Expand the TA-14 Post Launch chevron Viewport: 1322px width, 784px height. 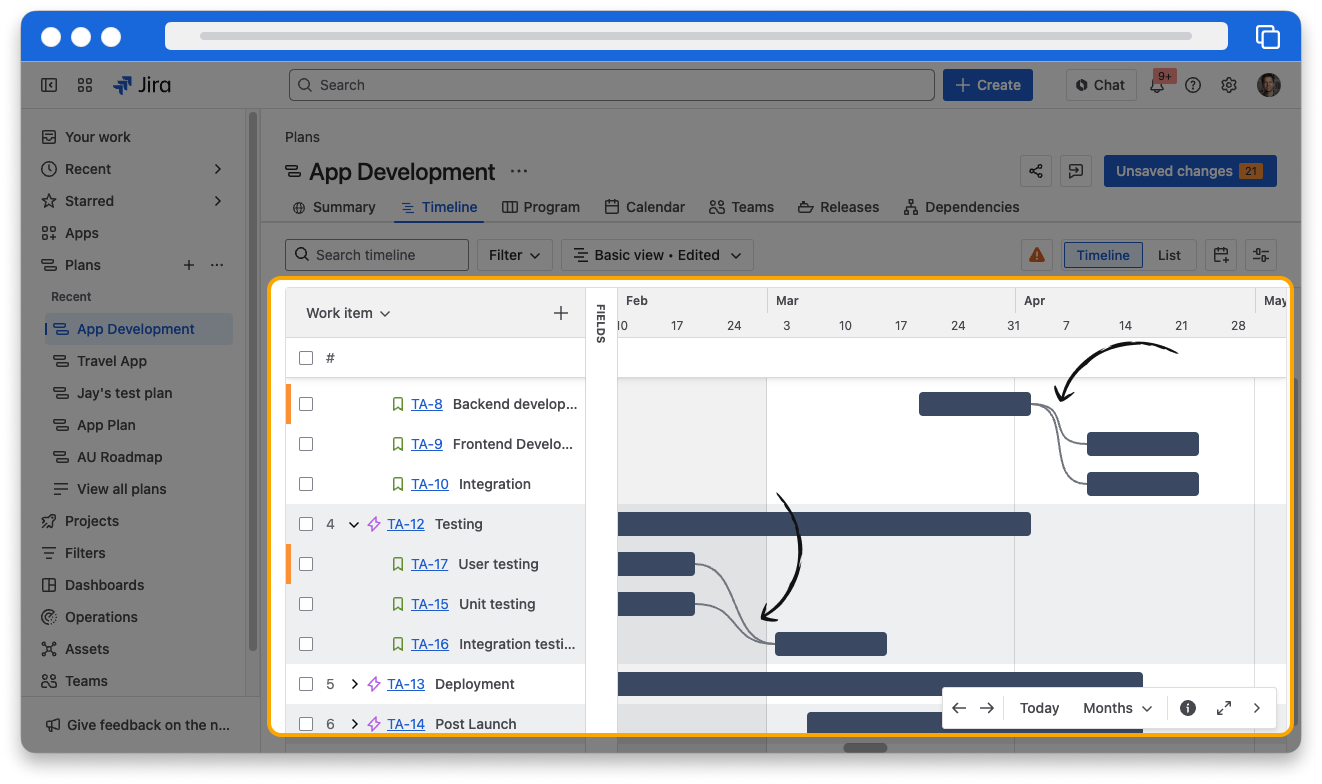point(354,724)
